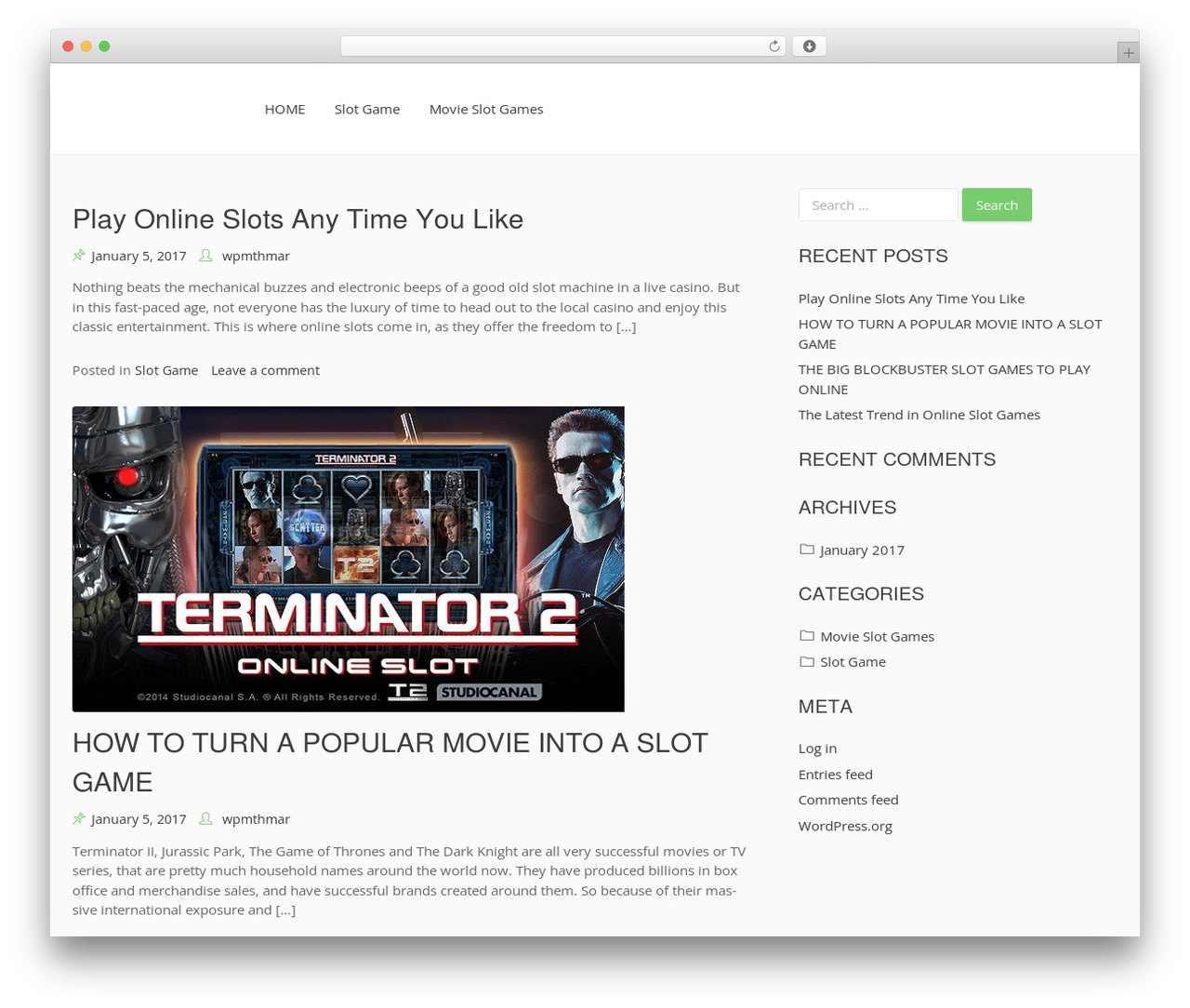
Task: Open post title 'HOW TO TURN A POPULAR MOVIE INTO A SLOT GAME'
Action: pos(390,763)
